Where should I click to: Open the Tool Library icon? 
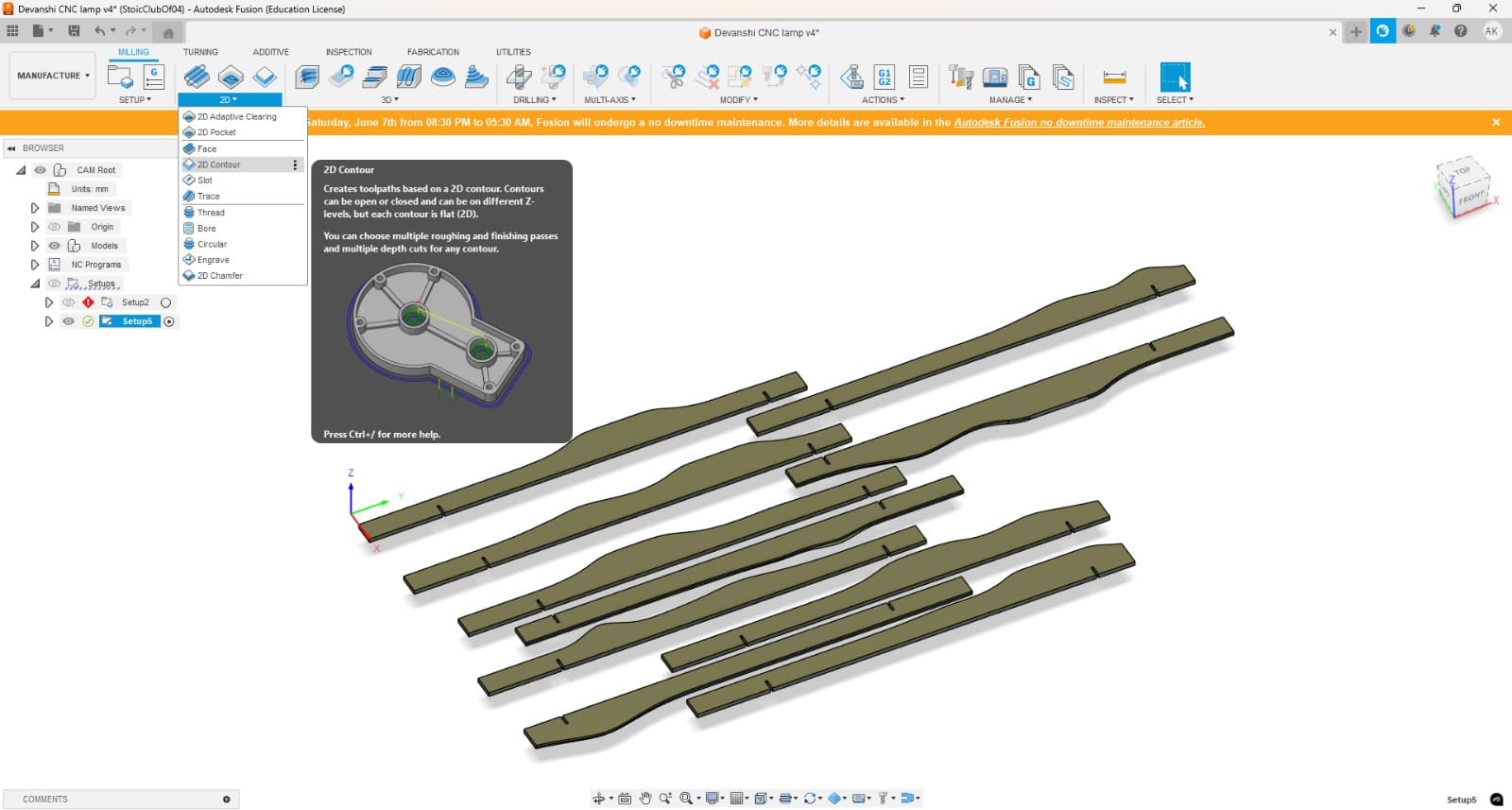(961, 77)
